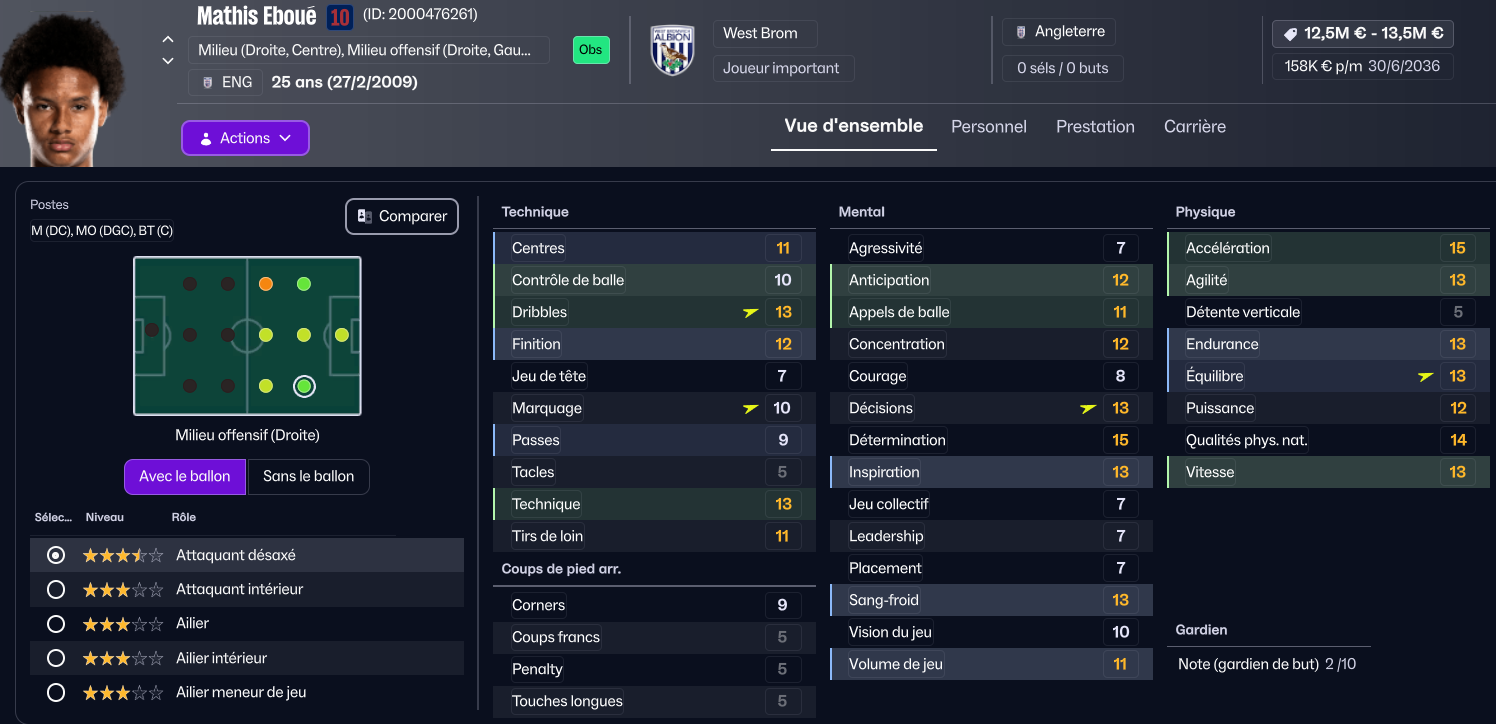This screenshot has height=724, width=1496.
Task: Click the player portrait photo
Action: [x=62, y=85]
